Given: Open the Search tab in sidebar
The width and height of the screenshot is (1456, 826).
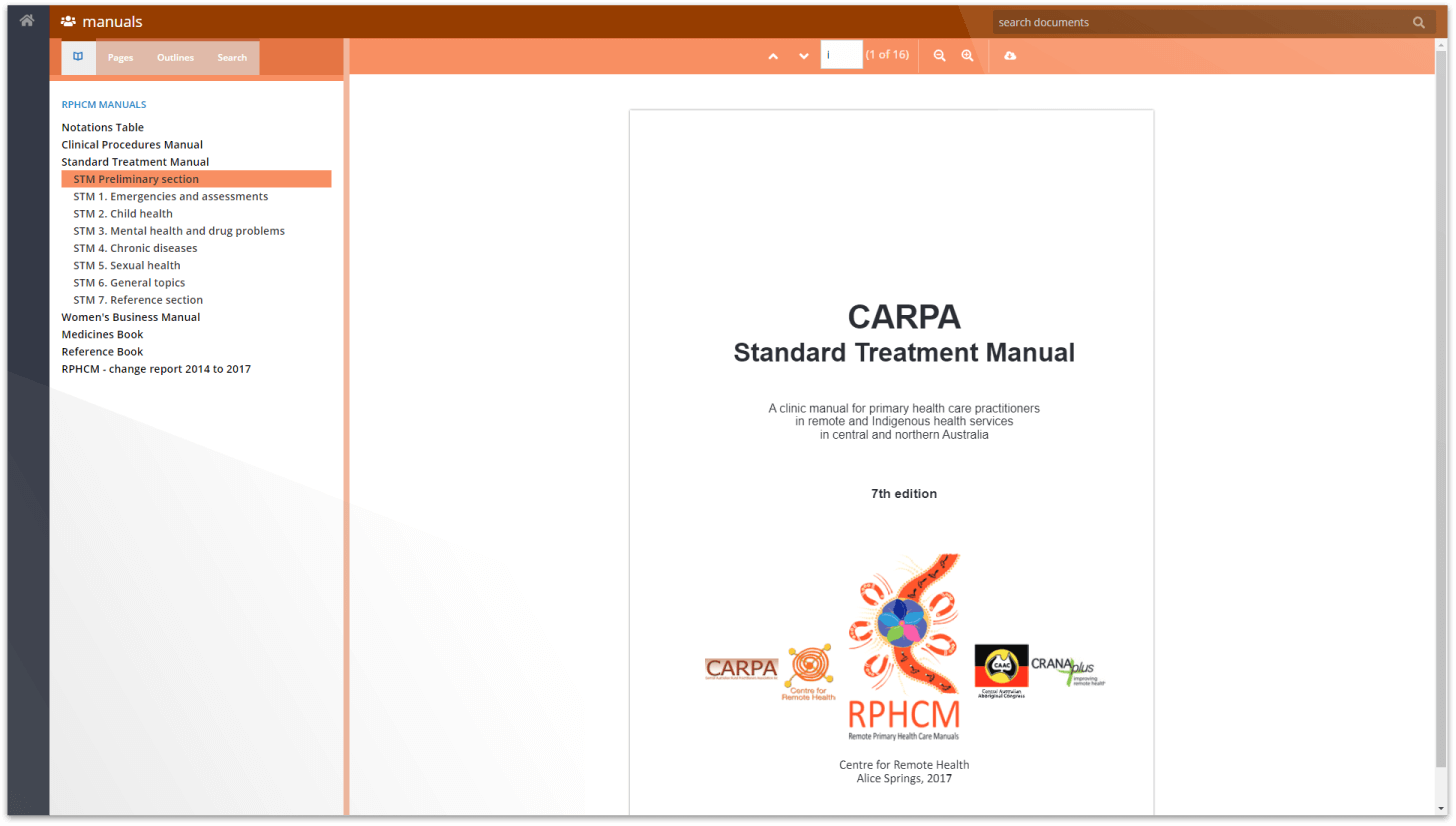Looking at the screenshot, I should (x=232, y=58).
